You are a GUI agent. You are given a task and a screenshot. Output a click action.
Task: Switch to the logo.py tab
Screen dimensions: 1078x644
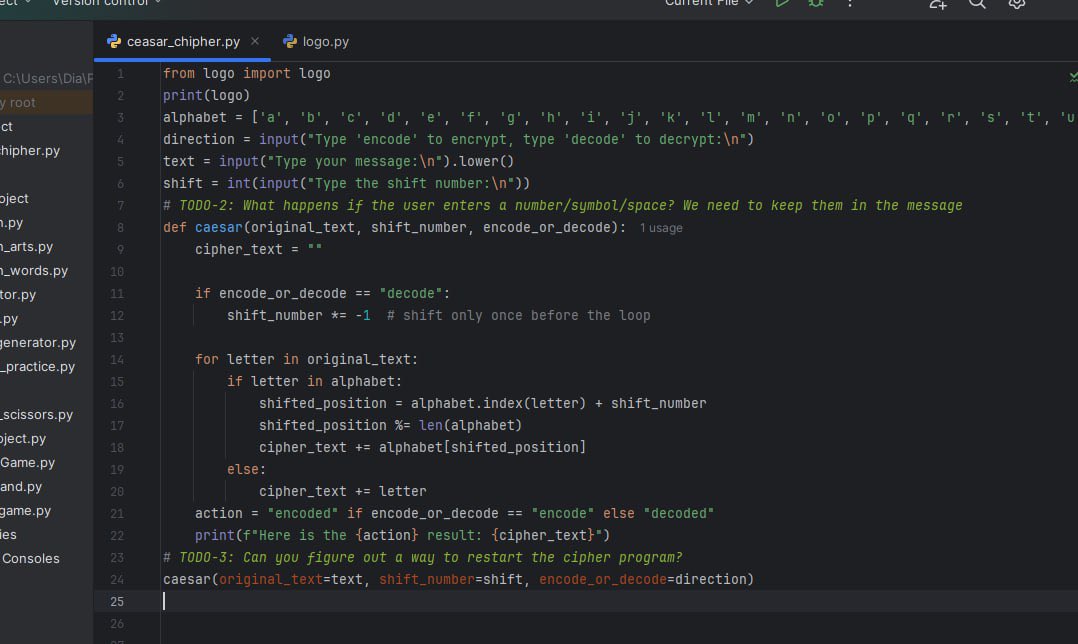316,42
